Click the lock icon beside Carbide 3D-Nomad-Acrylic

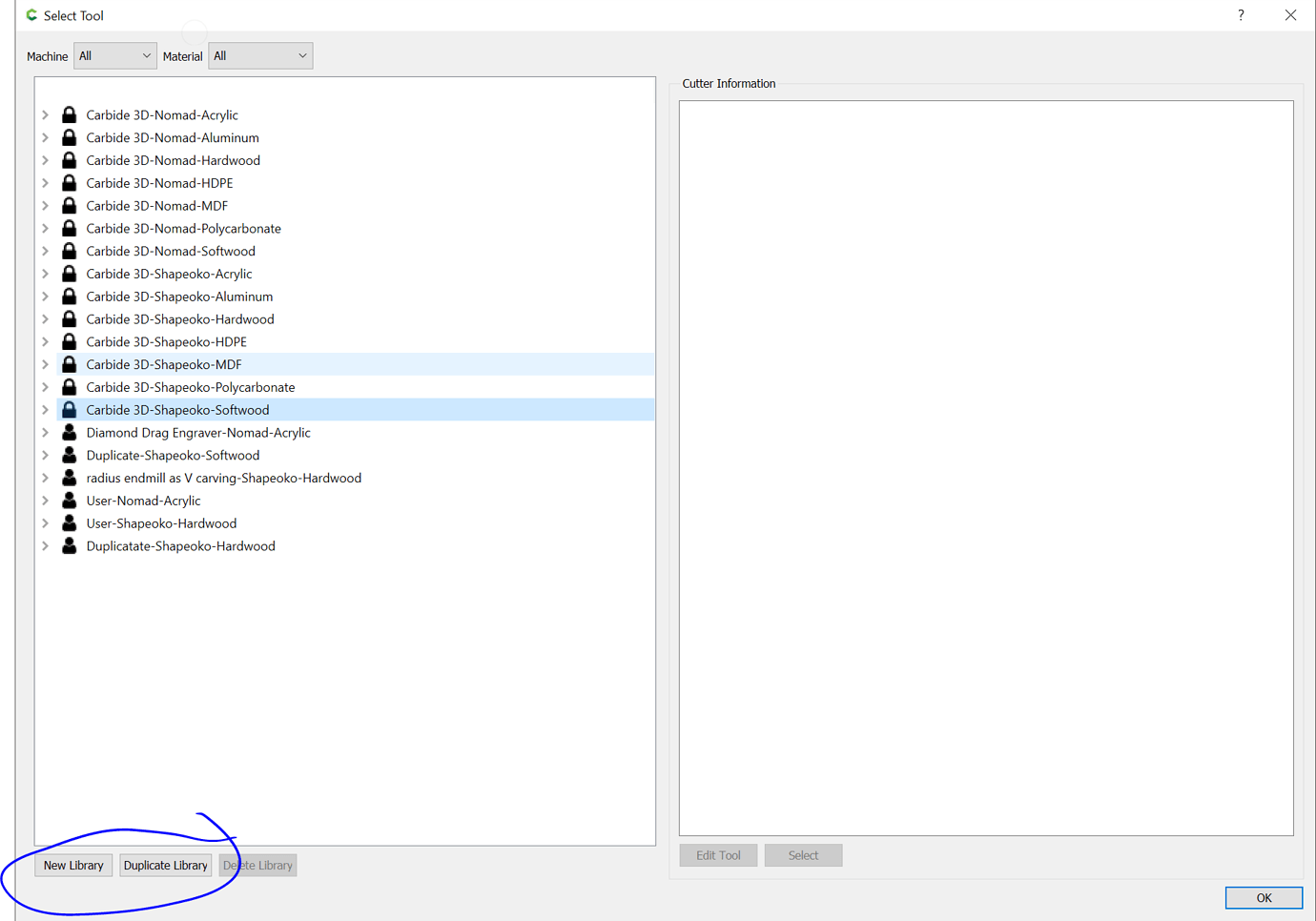68,114
